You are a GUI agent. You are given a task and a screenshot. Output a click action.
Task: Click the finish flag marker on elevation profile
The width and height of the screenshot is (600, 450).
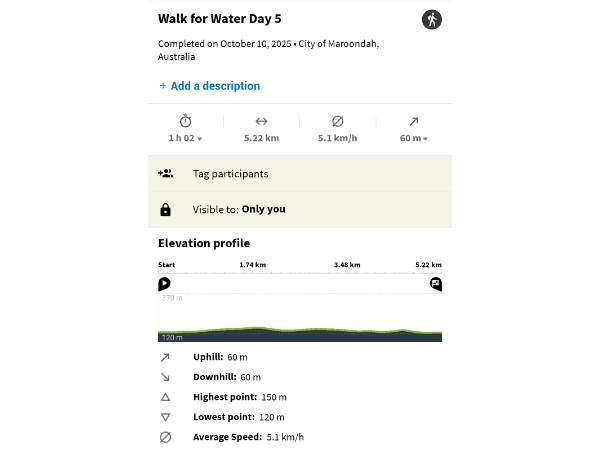(x=436, y=284)
